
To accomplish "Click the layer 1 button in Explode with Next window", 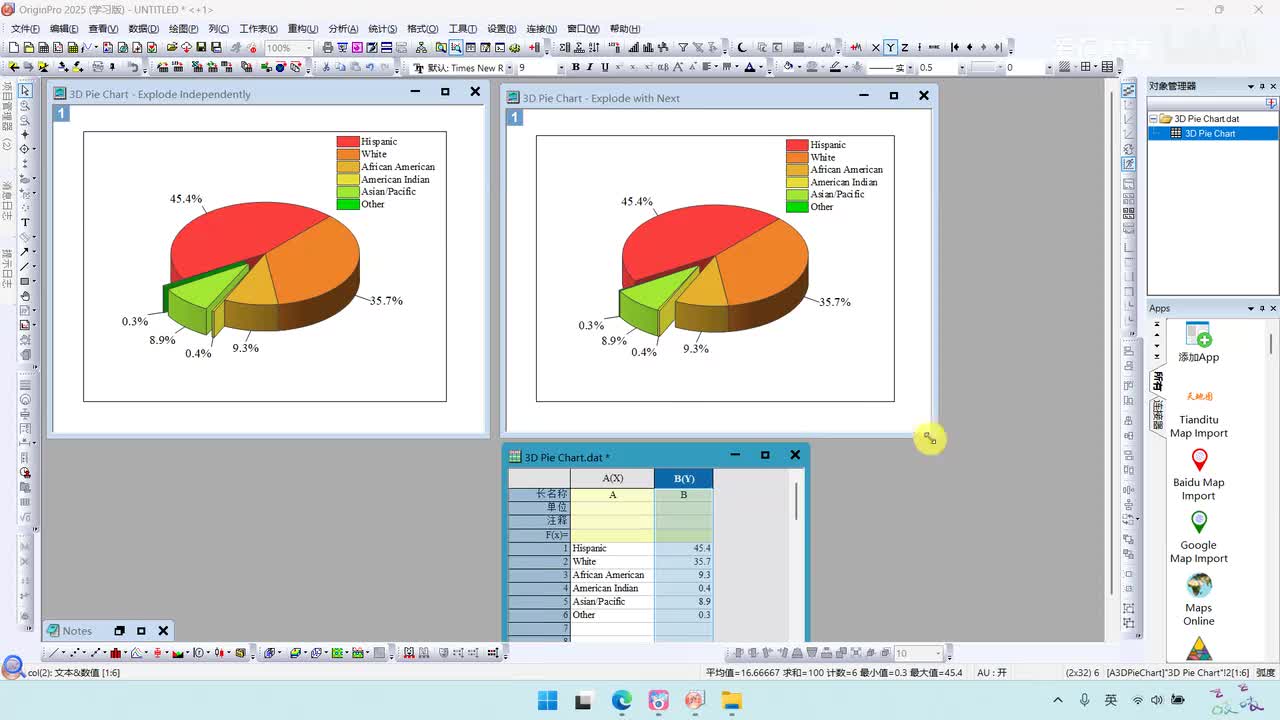I will click(x=515, y=118).
